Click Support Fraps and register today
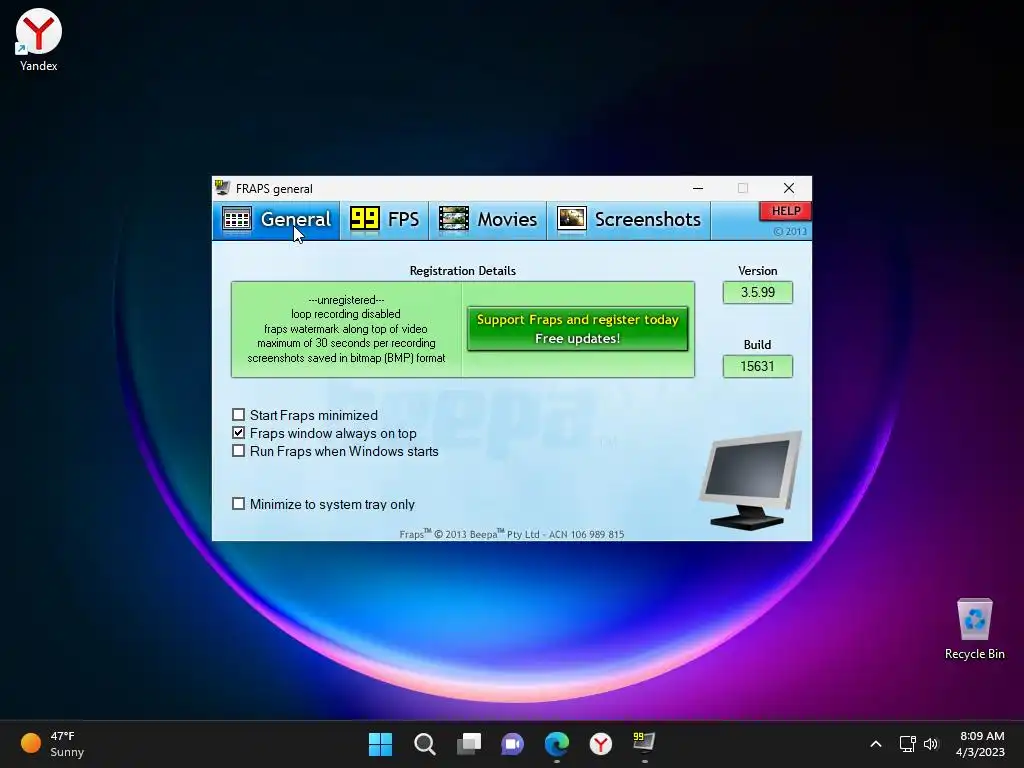The height and width of the screenshot is (768, 1024). [577, 328]
